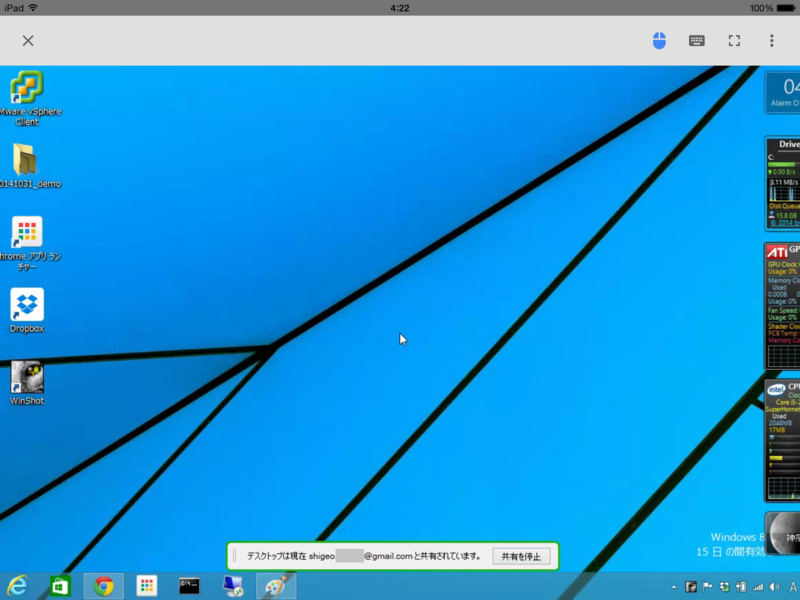The width and height of the screenshot is (800, 600).
Task: Open Action Center flag icon
Action: 707,587
